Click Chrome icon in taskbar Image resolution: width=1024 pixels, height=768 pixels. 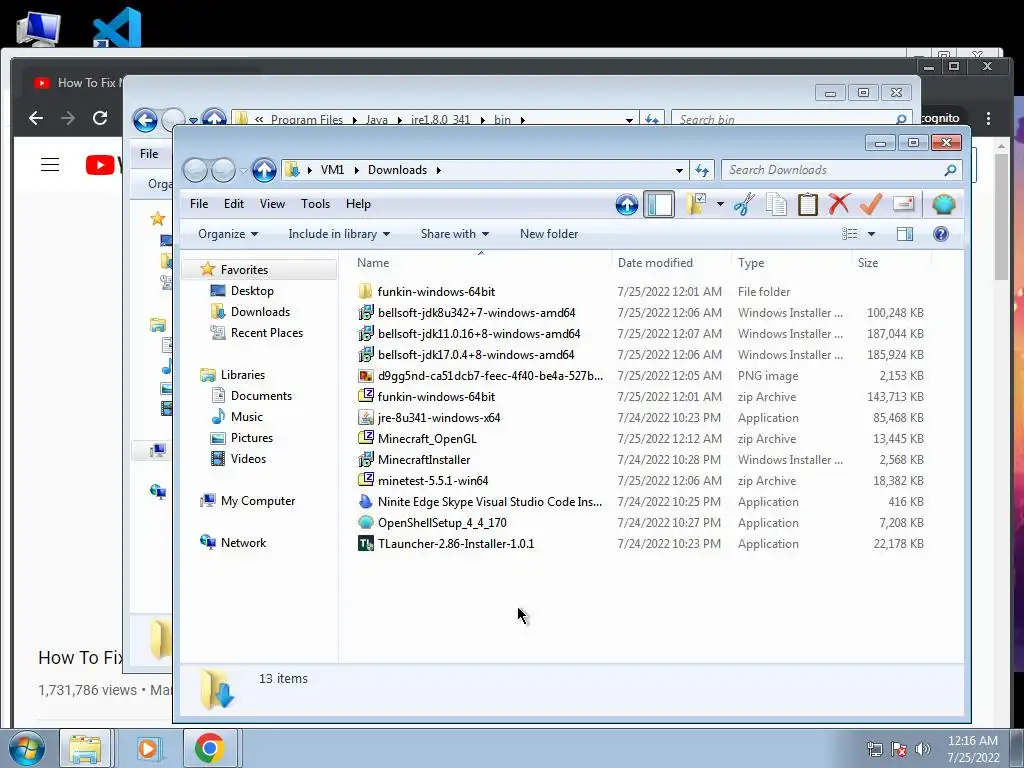click(210, 748)
